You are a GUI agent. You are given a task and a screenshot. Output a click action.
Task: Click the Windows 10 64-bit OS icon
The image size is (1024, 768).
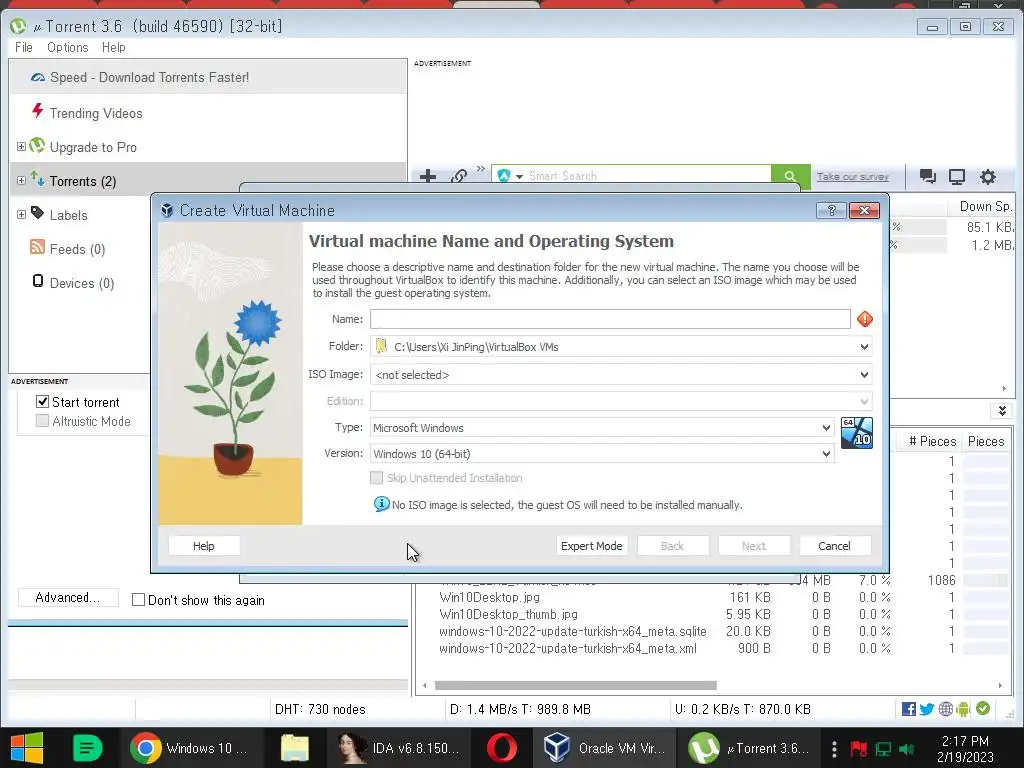(856, 433)
